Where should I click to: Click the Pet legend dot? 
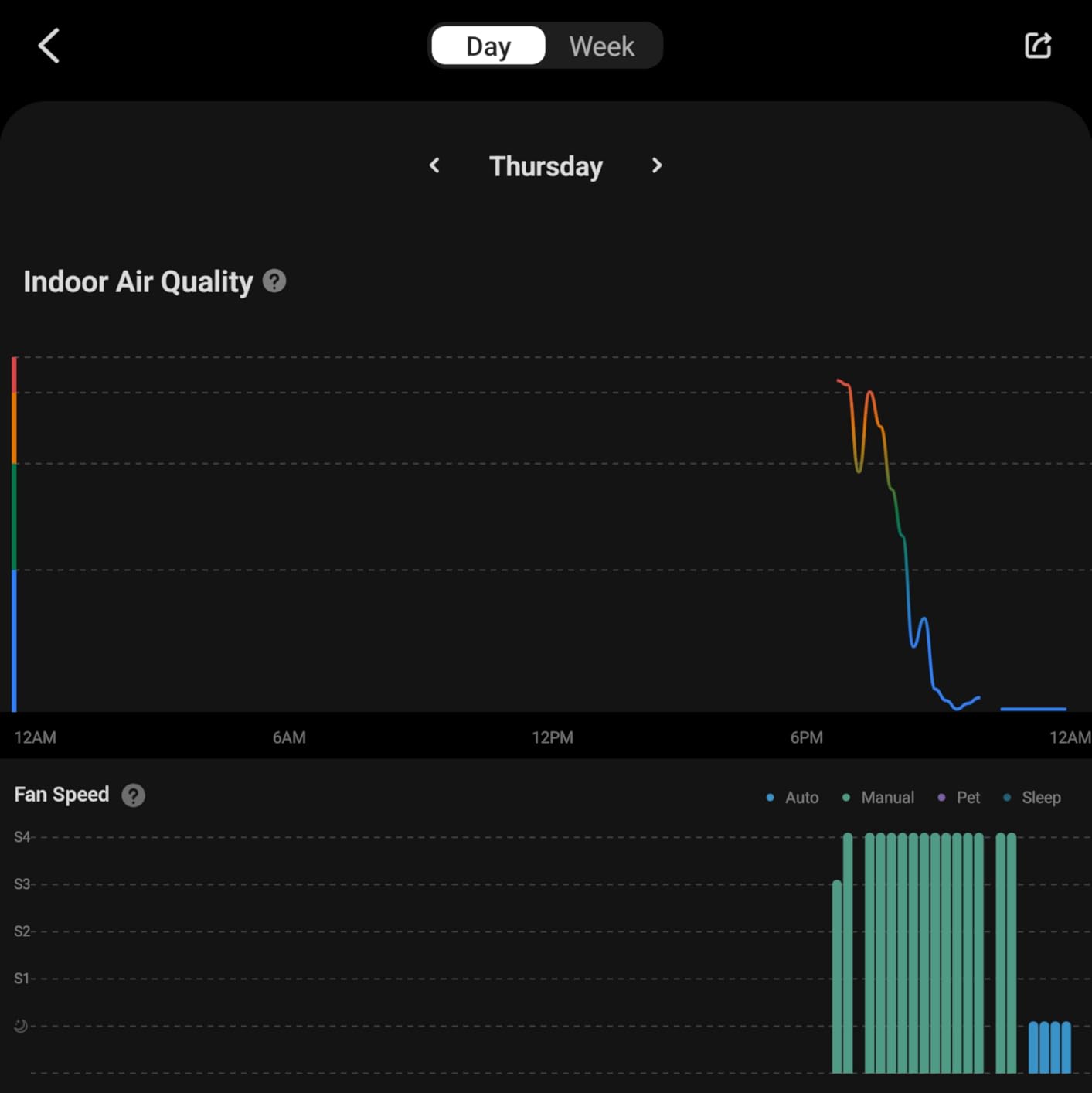pyautogui.click(x=941, y=797)
